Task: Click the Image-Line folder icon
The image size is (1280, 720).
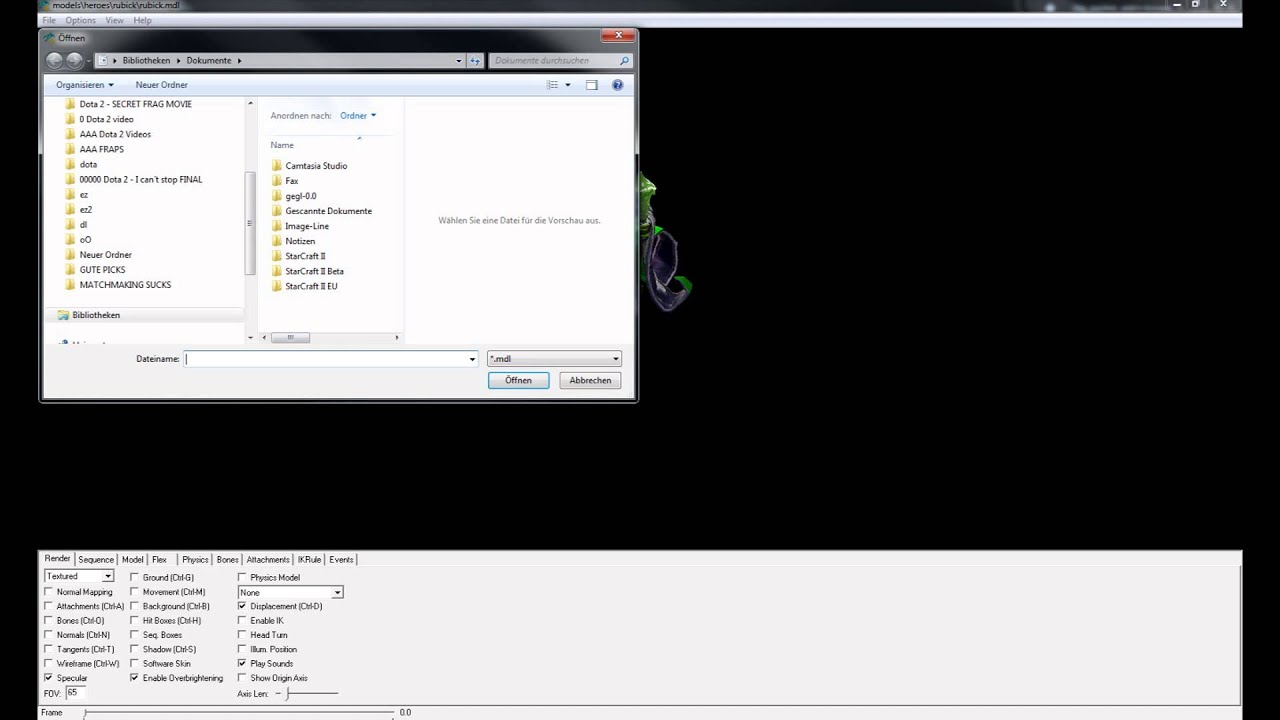Action: tap(277, 226)
